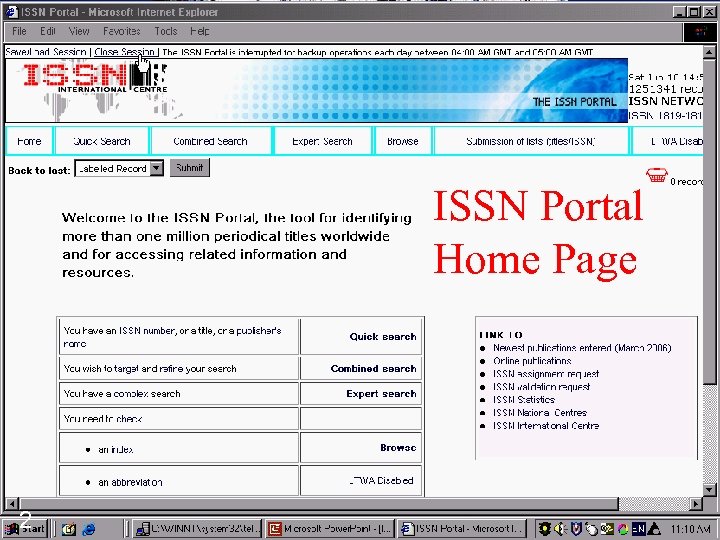The image size is (720, 540).
Task: Click the Save/Load Session link
Action: pos(46,52)
